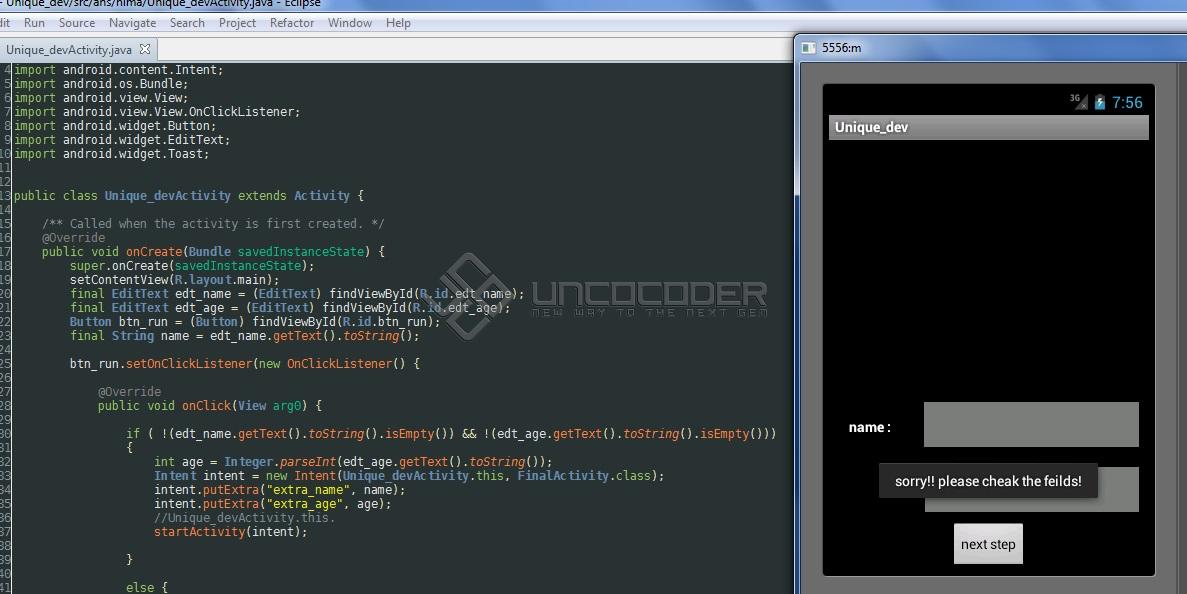Click the 'sorry!! please cheak the feilds!' toast
This screenshot has width=1187, height=594.
point(988,481)
